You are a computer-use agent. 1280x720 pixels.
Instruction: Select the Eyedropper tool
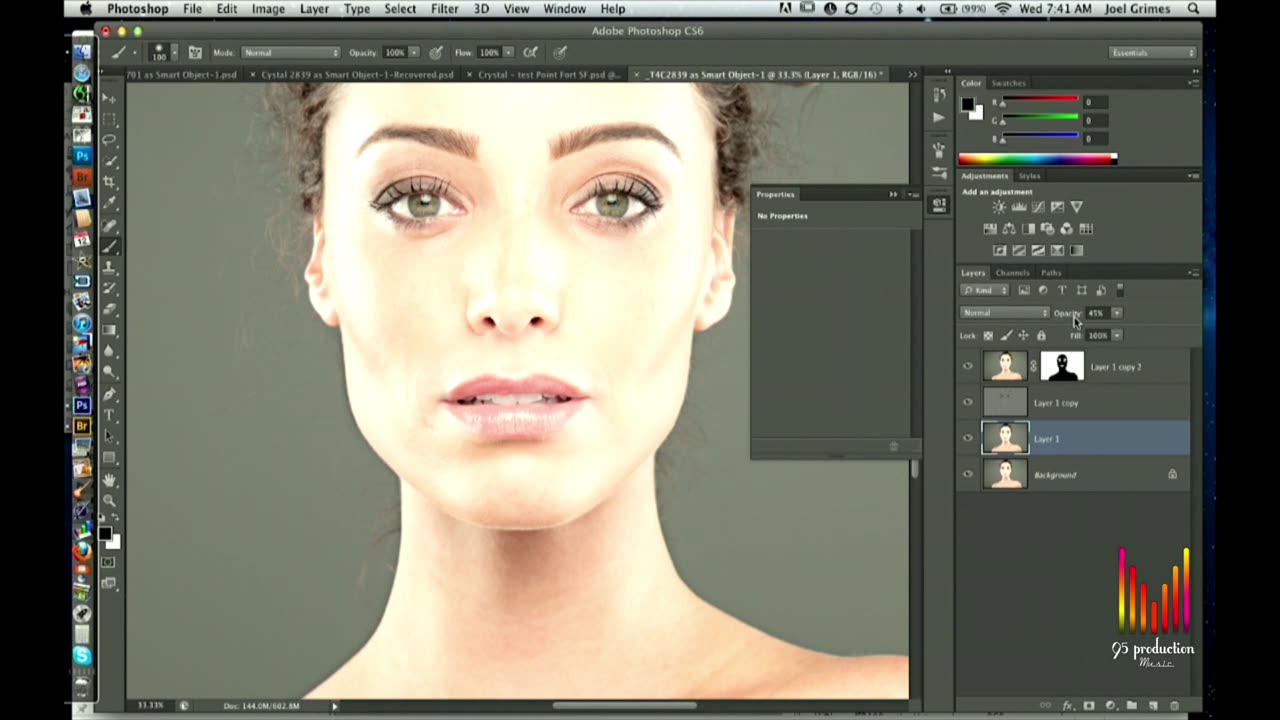point(110,203)
